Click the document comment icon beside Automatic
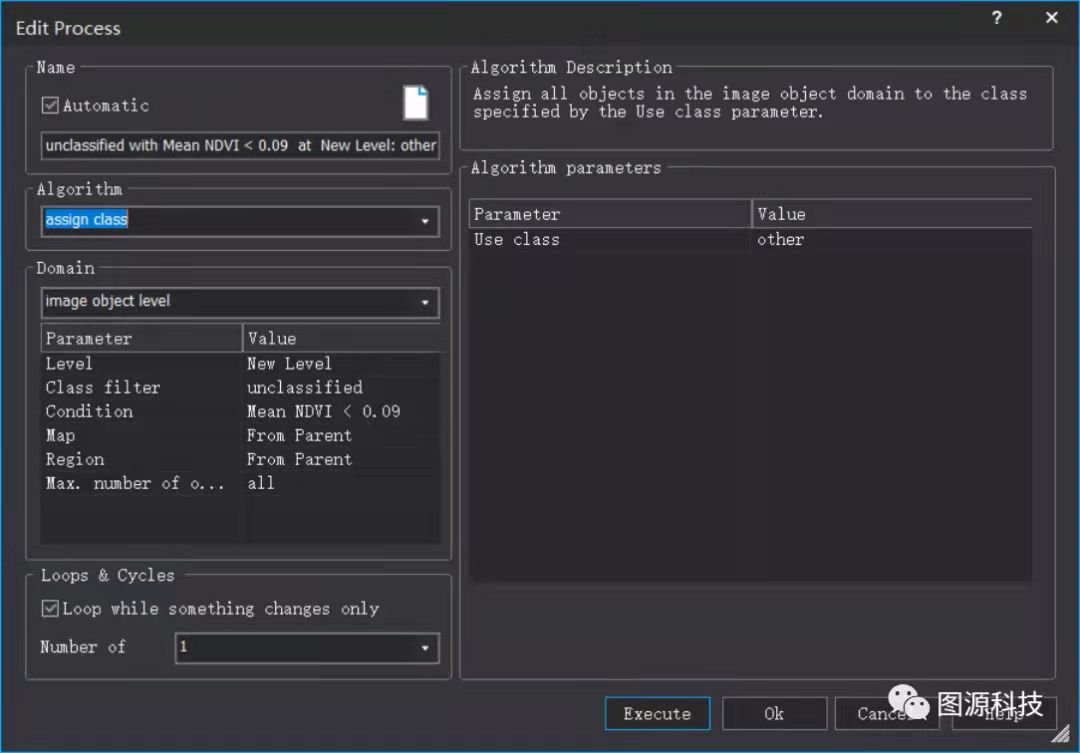The height and width of the screenshot is (753, 1080). click(415, 103)
